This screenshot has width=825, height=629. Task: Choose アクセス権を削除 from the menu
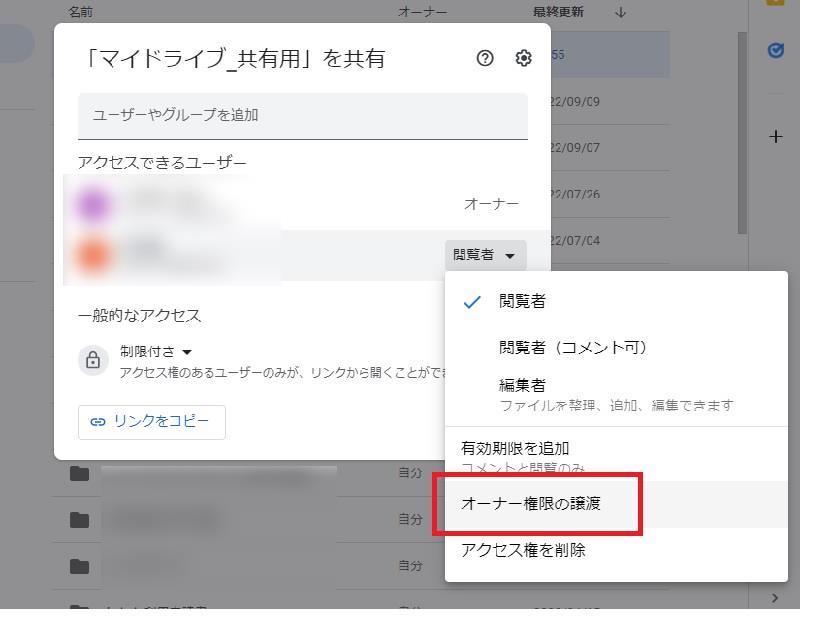[x=523, y=550]
